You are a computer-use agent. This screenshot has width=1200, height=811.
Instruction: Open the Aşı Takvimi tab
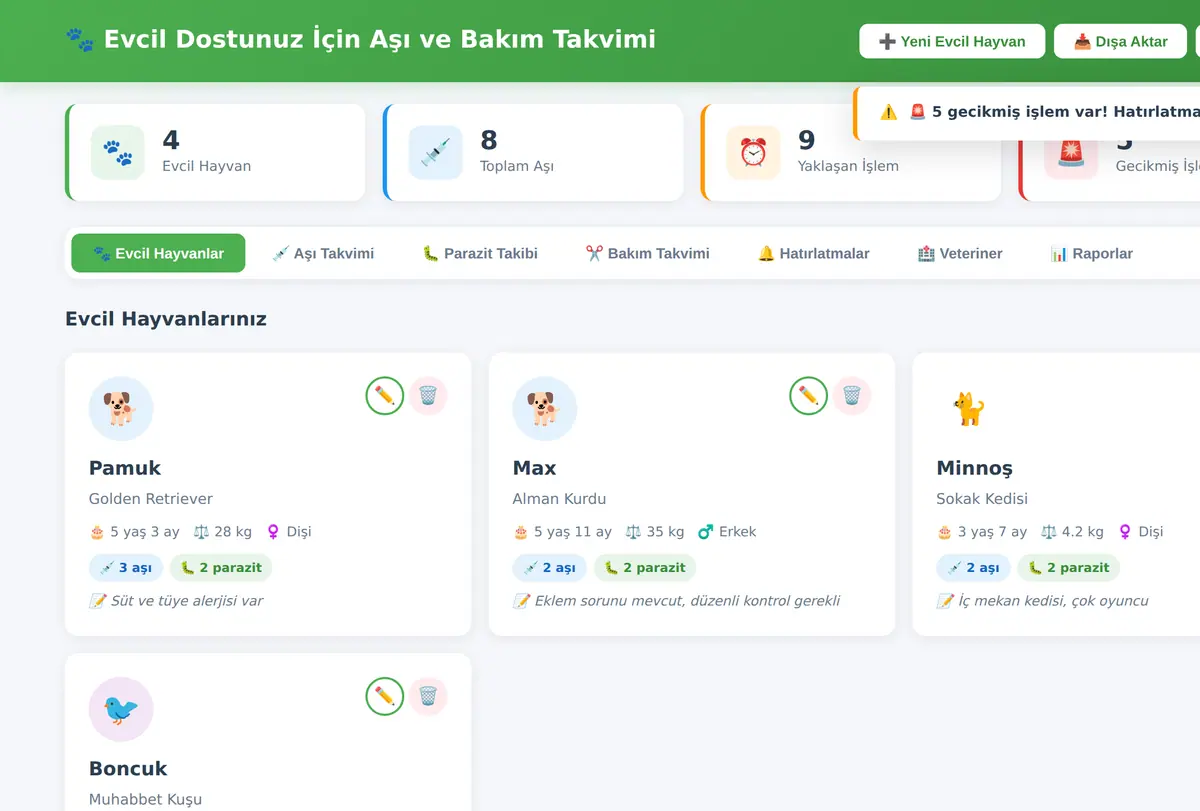pyautogui.click(x=323, y=254)
